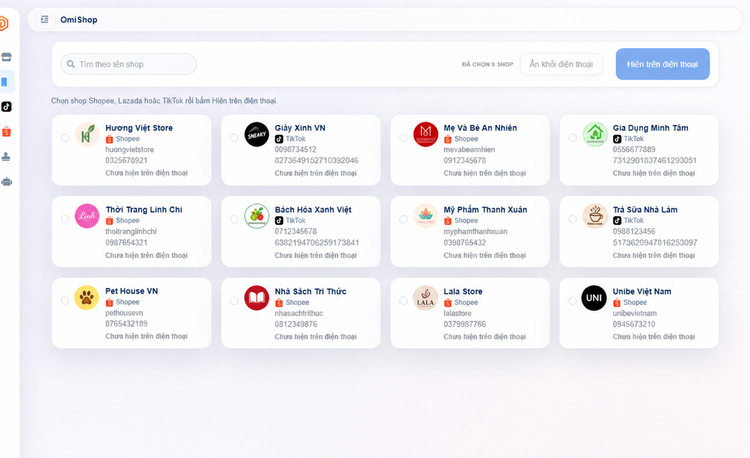Select Mỹ Phẩm Thanh Xuân radio button
This screenshot has height=458, width=750.
403,219
